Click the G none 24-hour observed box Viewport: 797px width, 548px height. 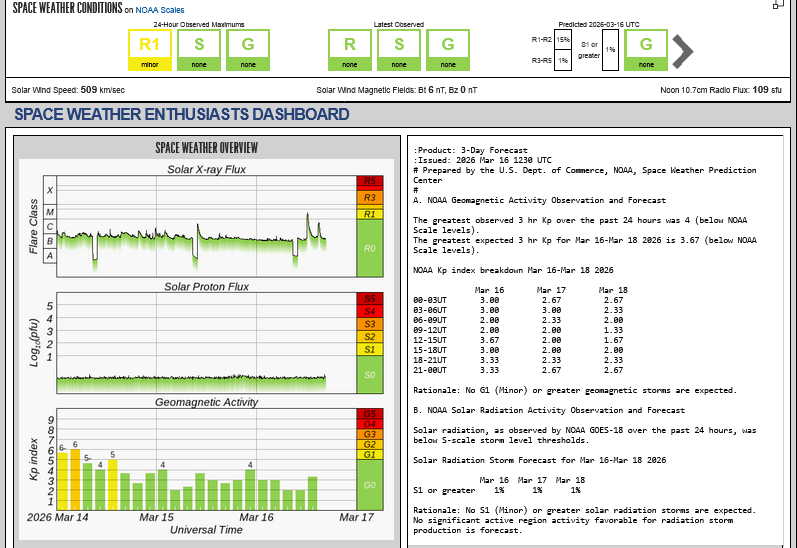(x=248, y=50)
